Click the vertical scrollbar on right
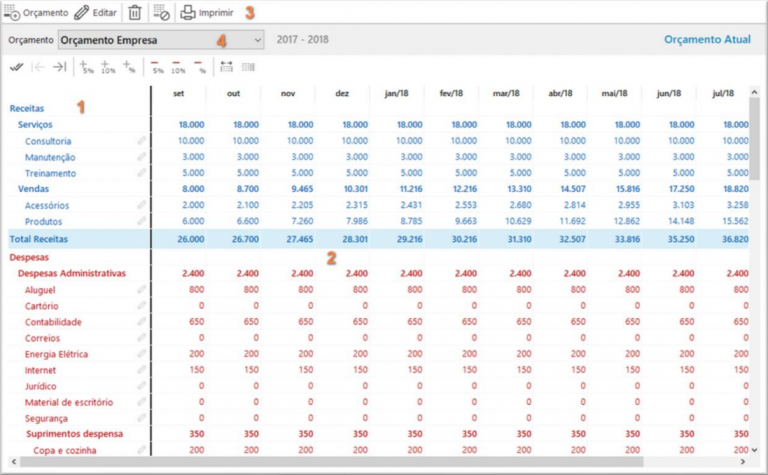 click(x=755, y=130)
